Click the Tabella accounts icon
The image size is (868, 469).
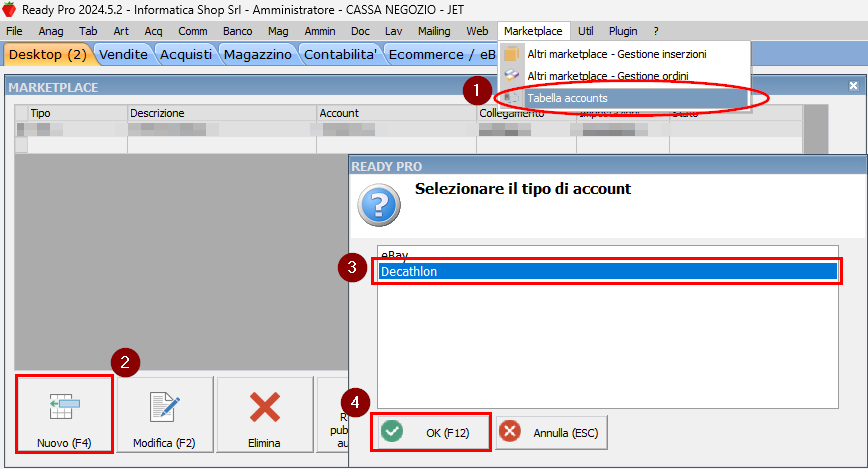click(512, 98)
